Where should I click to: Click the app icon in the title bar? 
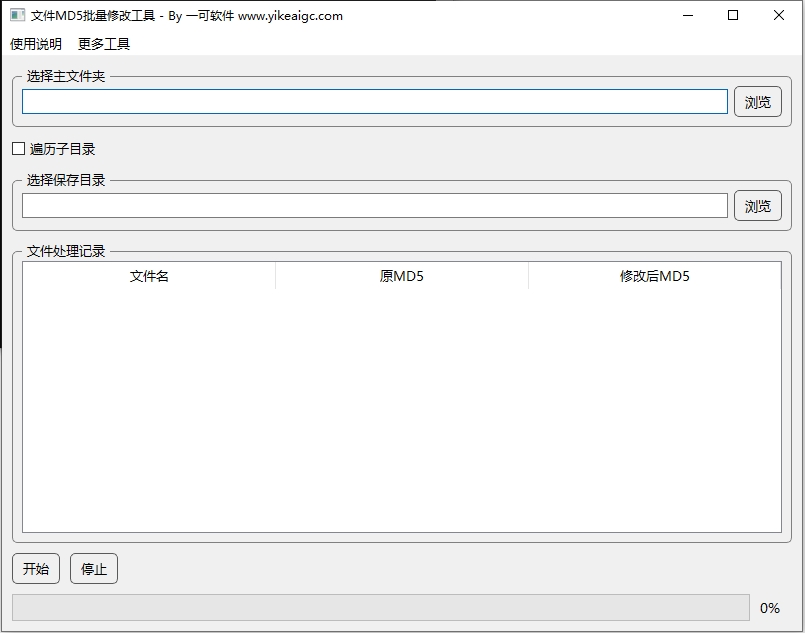17,16
